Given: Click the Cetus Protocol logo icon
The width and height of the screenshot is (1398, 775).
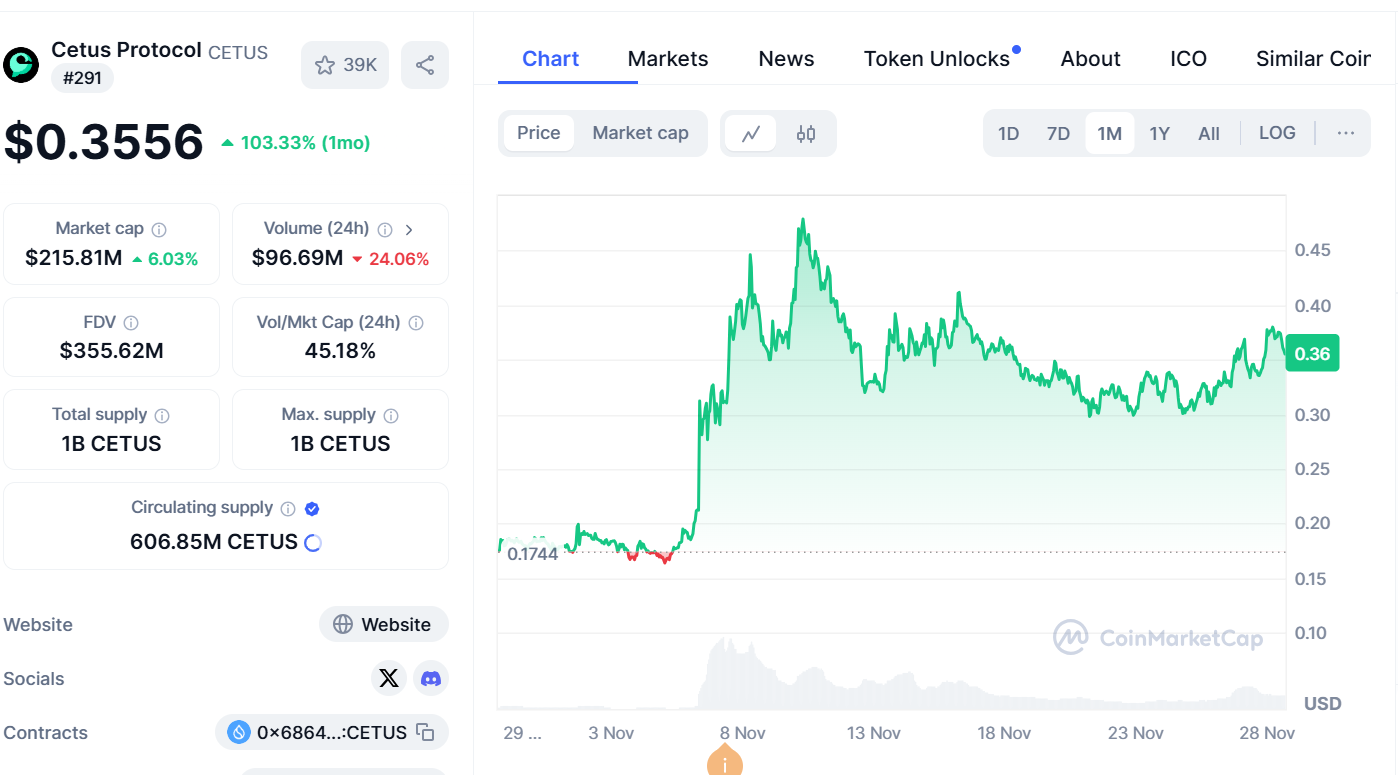Looking at the screenshot, I should 21,64.
